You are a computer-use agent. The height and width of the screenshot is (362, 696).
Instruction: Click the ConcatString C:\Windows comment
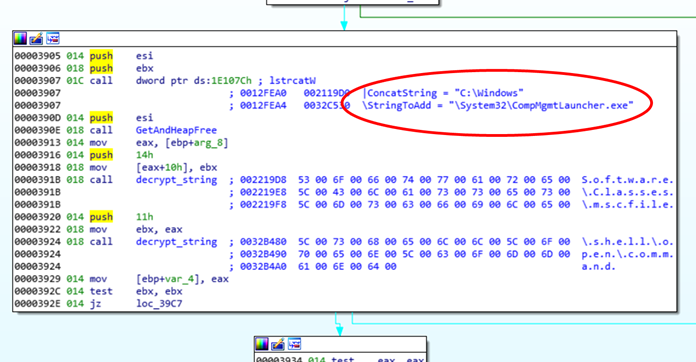click(x=443, y=93)
